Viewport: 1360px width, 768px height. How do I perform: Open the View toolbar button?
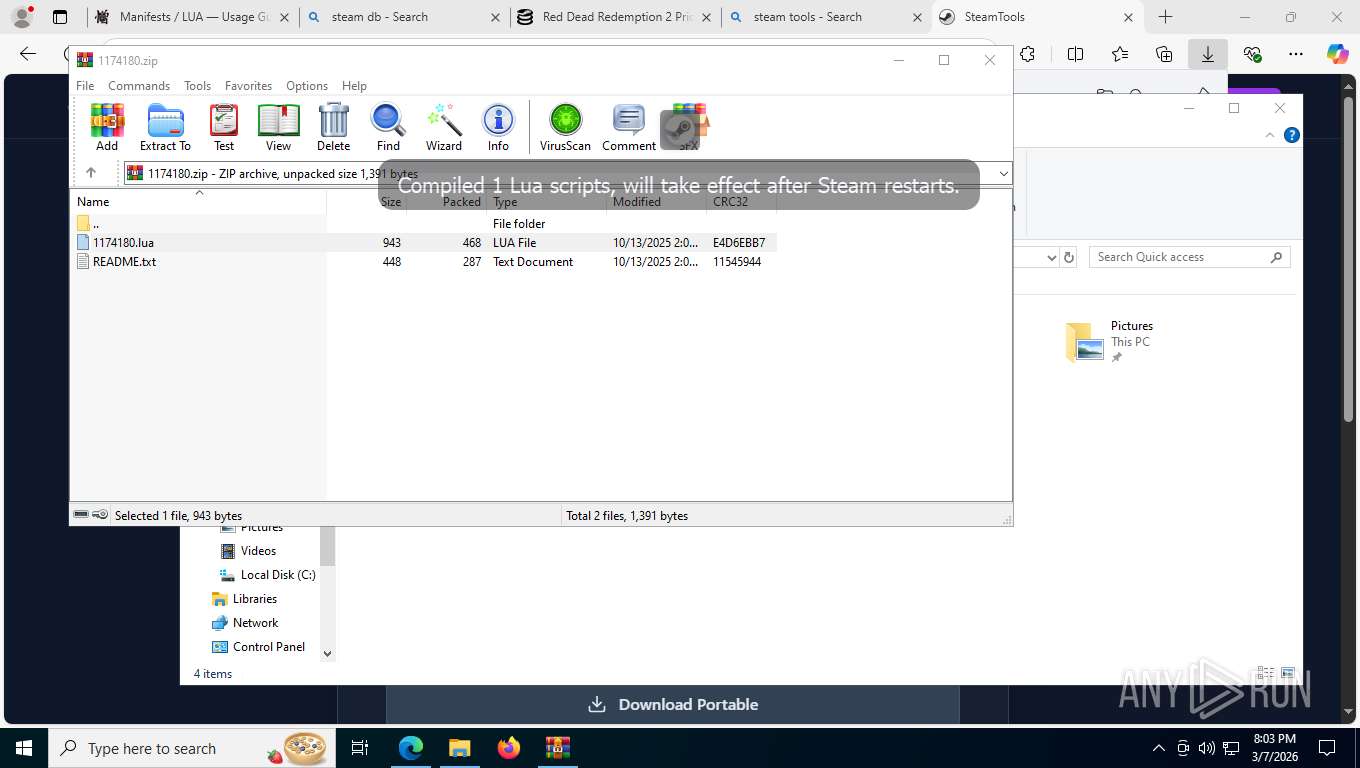(278, 127)
